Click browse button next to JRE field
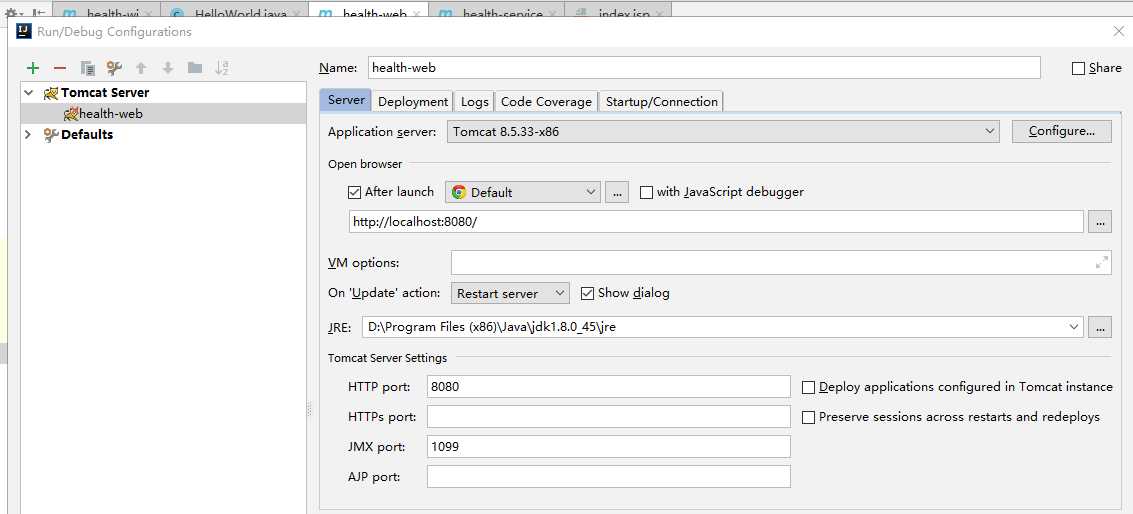 click(x=1100, y=327)
